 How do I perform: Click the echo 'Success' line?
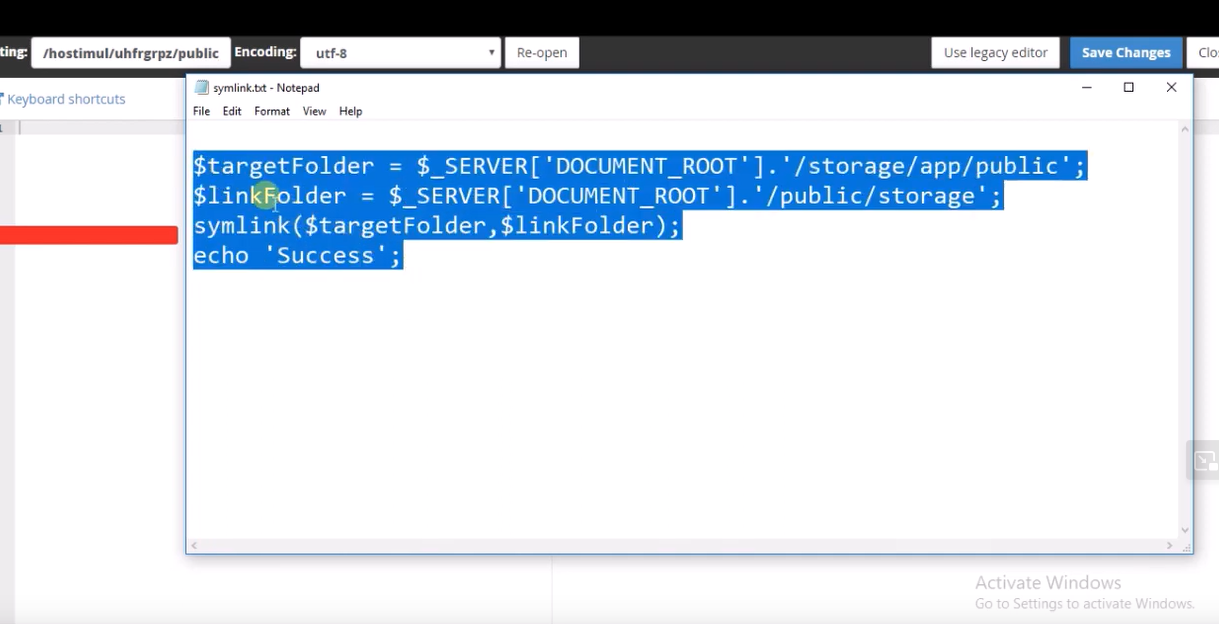(297, 256)
